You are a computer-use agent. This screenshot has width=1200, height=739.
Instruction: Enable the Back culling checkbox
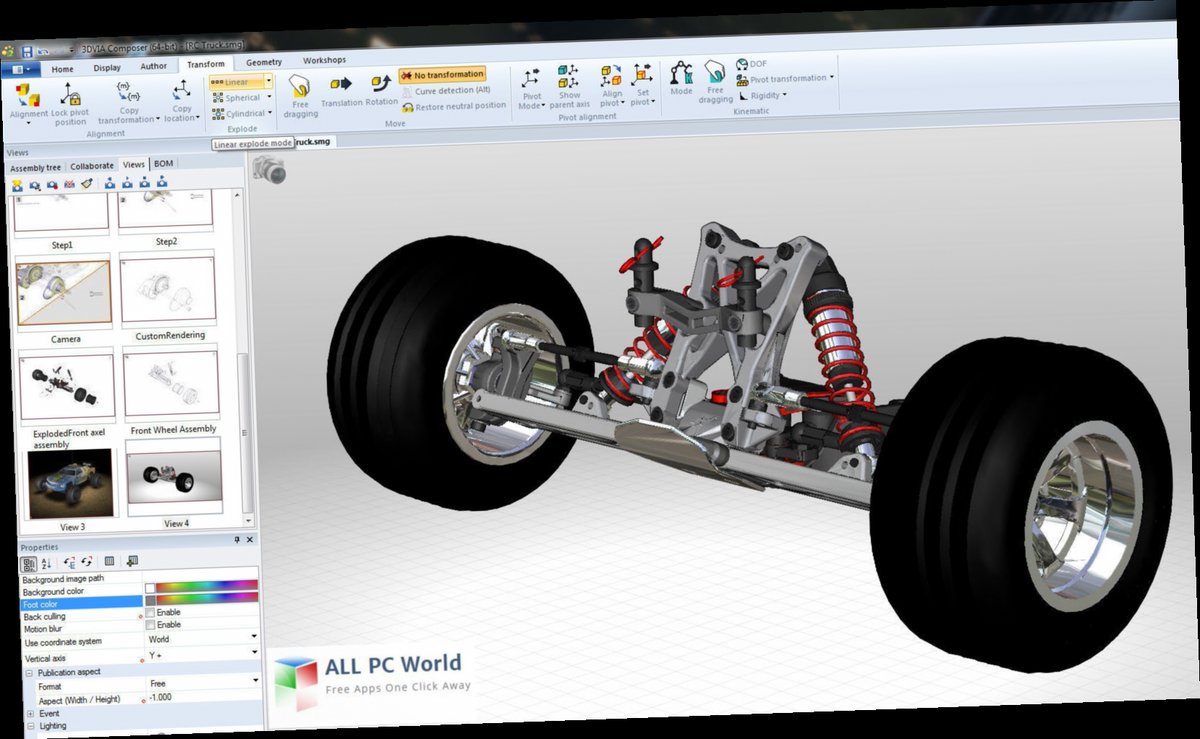tap(150, 612)
